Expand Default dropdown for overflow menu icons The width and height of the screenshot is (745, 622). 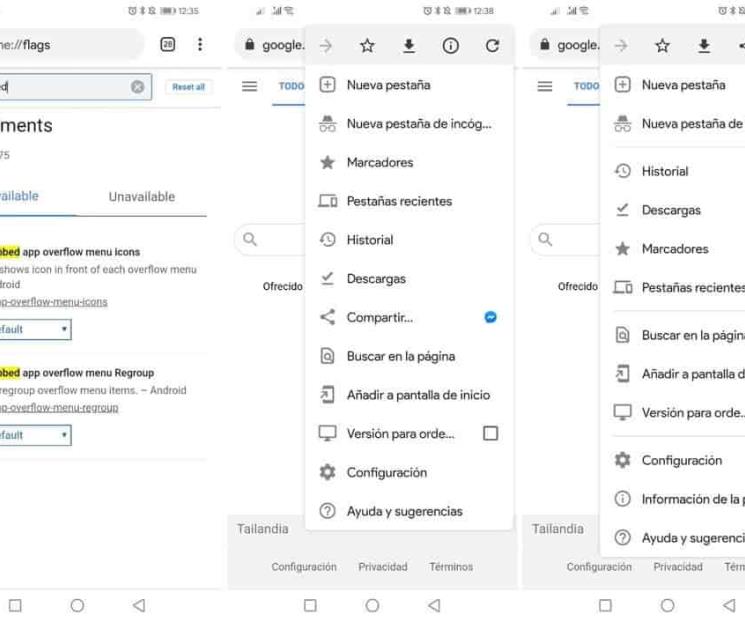point(35,329)
